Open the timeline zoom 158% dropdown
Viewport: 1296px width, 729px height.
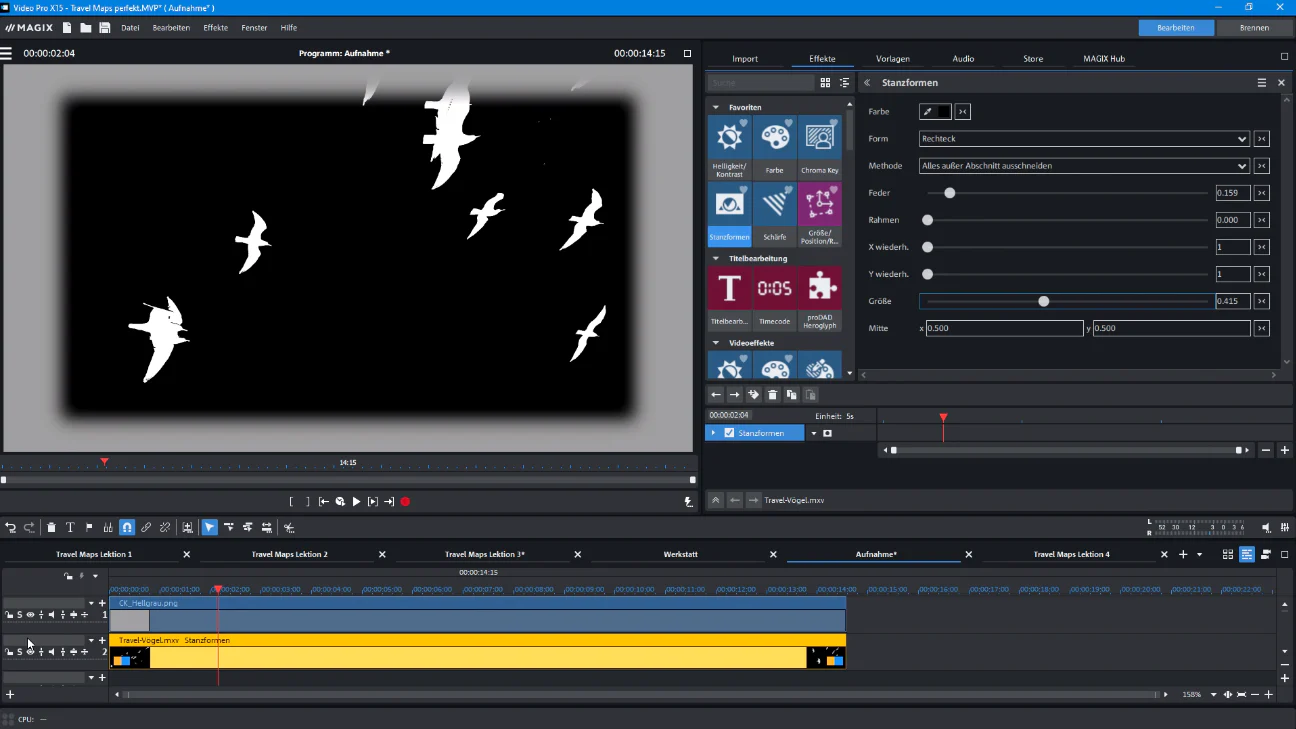1214,694
